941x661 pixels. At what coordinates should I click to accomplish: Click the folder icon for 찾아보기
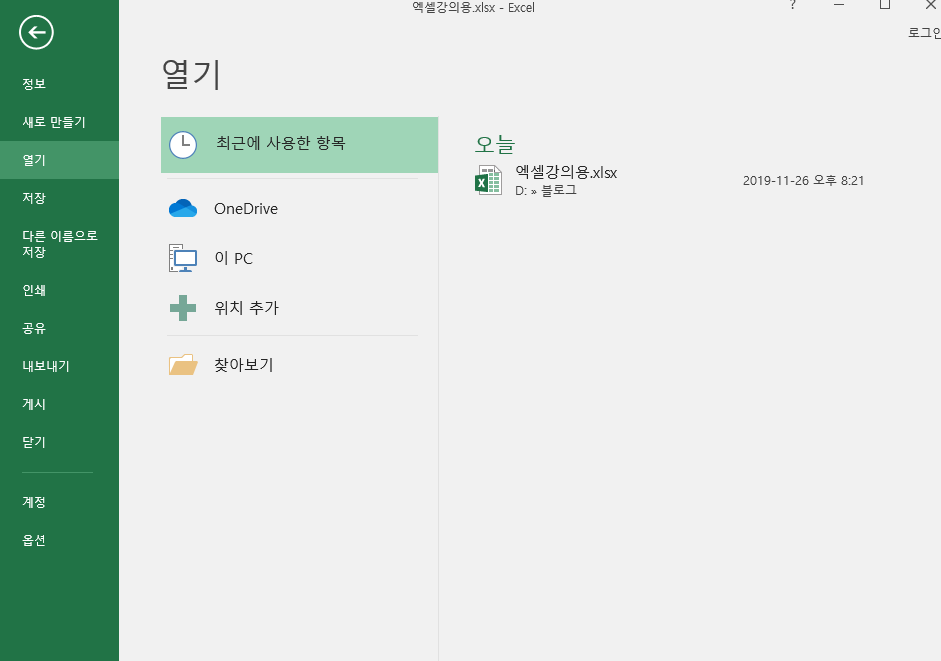pyautogui.click(x=183, y=364)
